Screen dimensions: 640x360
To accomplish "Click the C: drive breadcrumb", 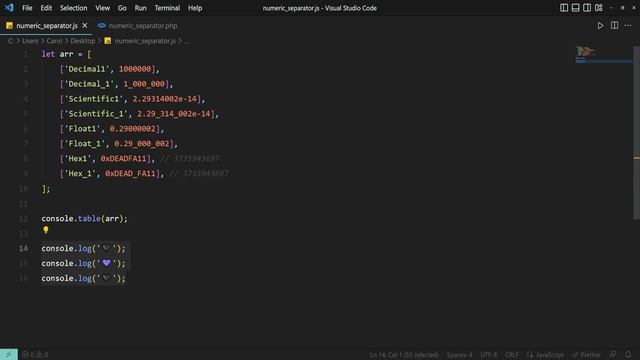I will point(11,41).
